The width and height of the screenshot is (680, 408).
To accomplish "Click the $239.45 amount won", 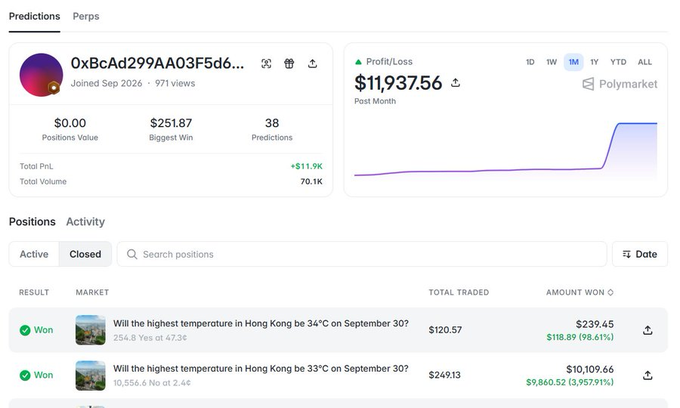I will coord(595,324).
